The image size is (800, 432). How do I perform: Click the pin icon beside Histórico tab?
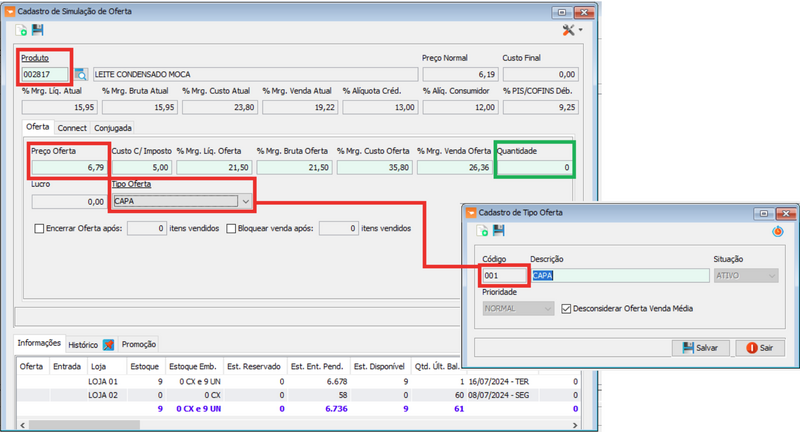click(109, 344)
